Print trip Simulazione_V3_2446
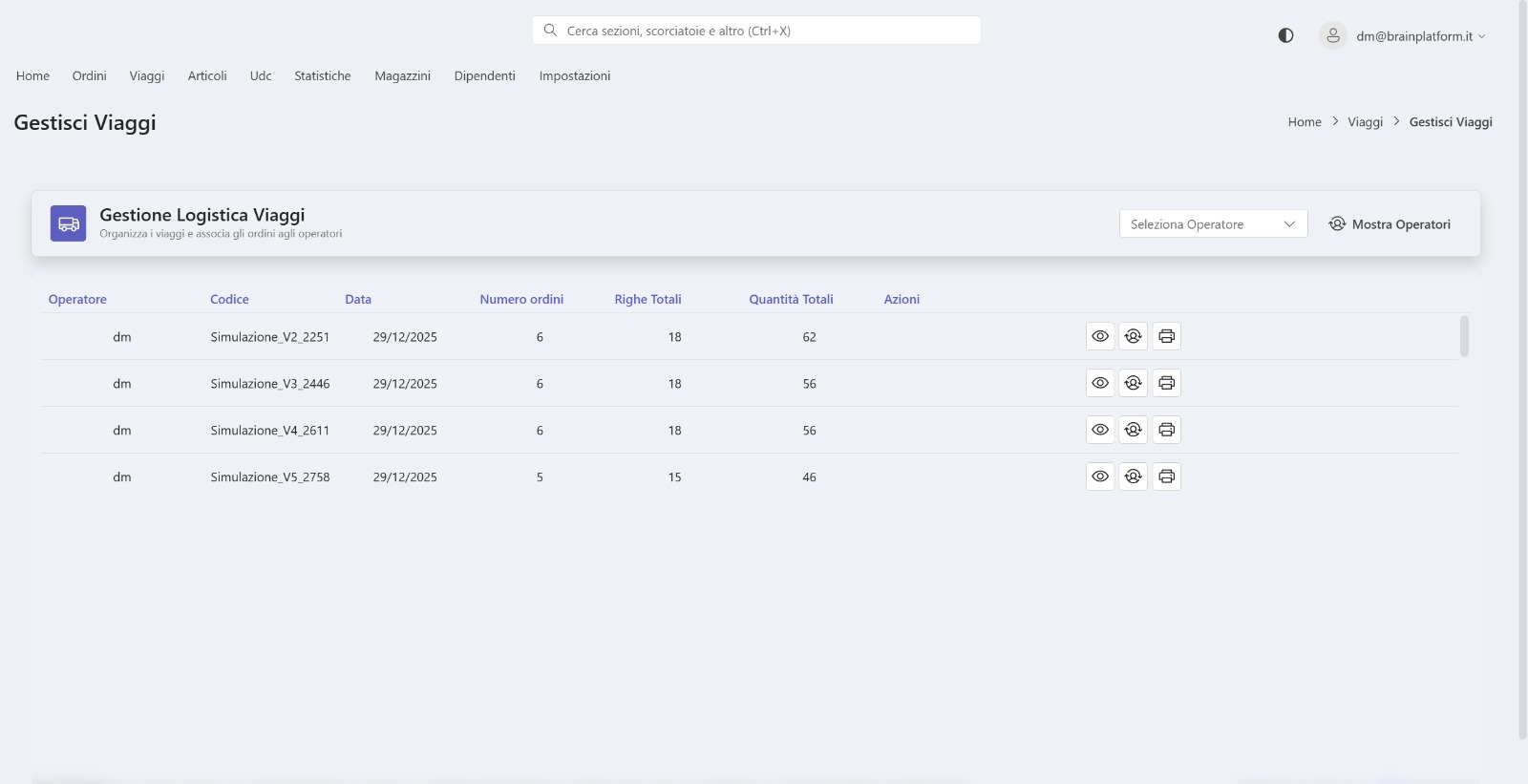The height and width of the screenshot is (784, 1528). (x=1167, y=383)
